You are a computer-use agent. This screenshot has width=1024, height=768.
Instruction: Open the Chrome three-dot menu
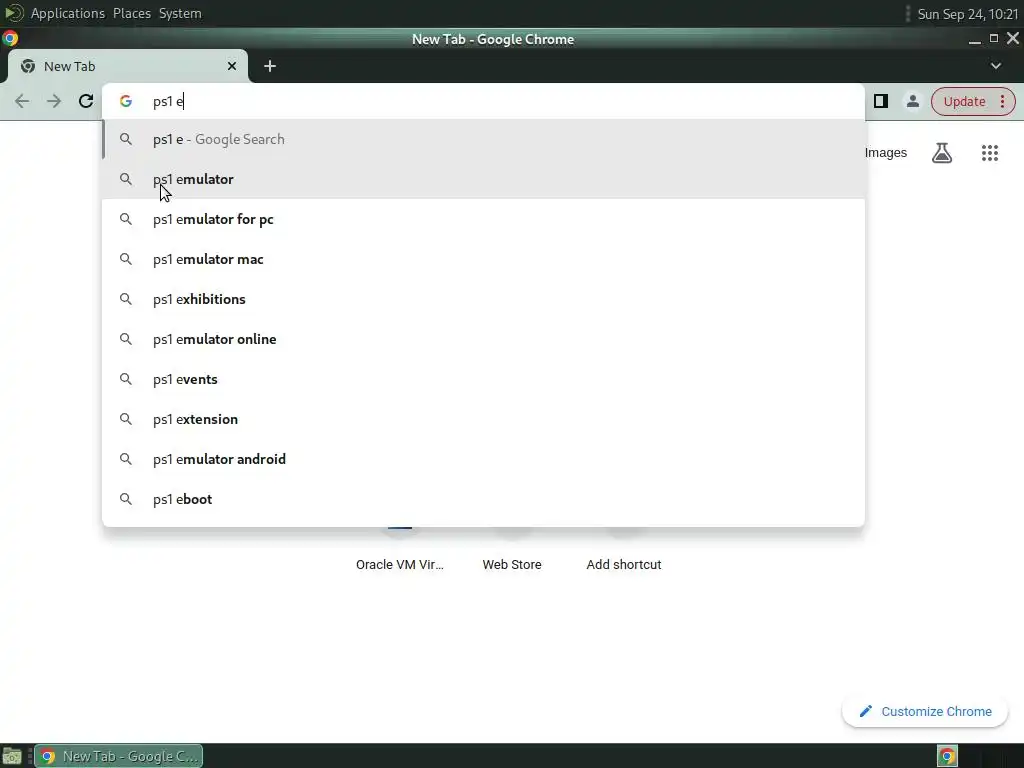1002,101
